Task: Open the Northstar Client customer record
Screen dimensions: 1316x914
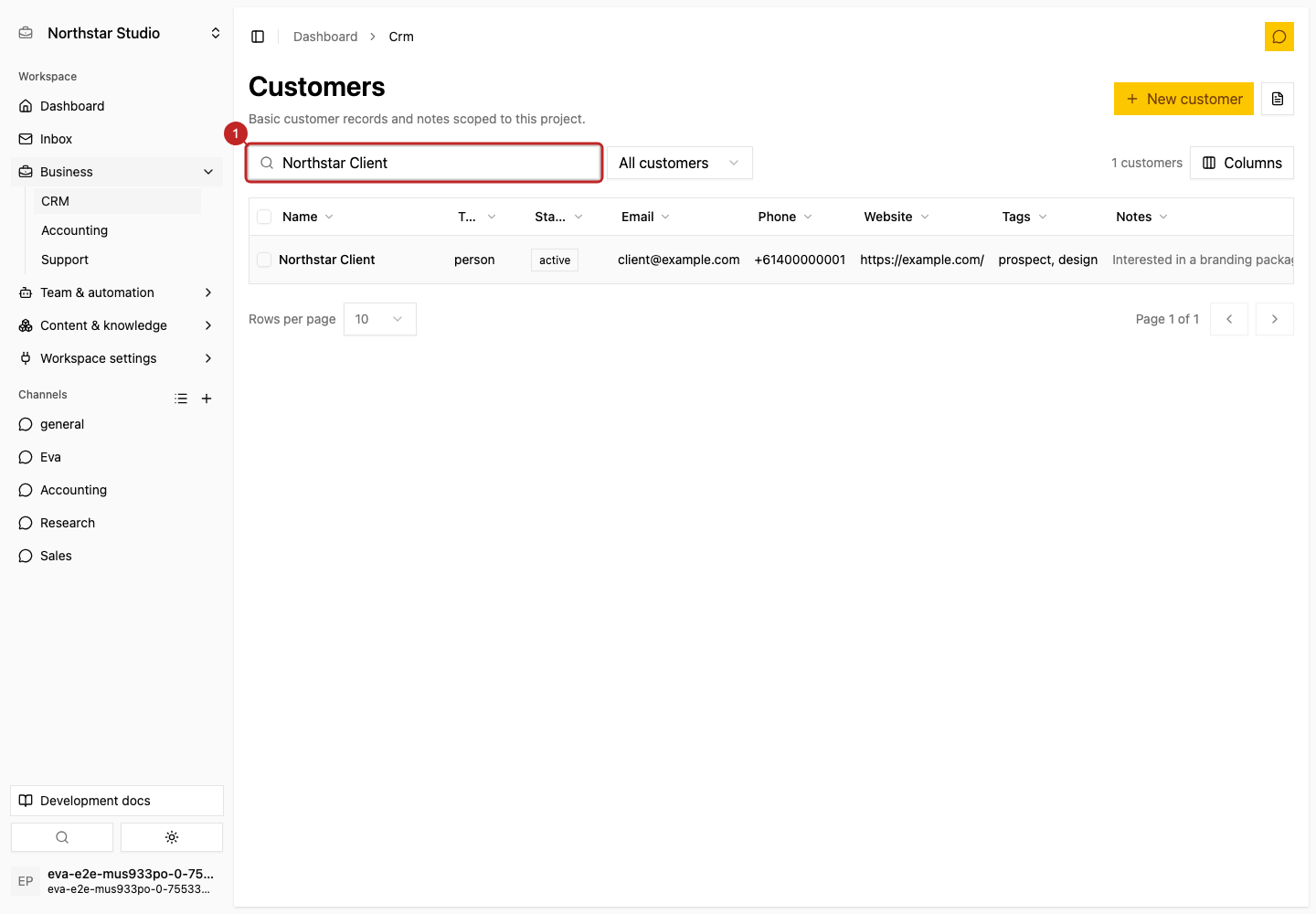Action: point(327,260)
